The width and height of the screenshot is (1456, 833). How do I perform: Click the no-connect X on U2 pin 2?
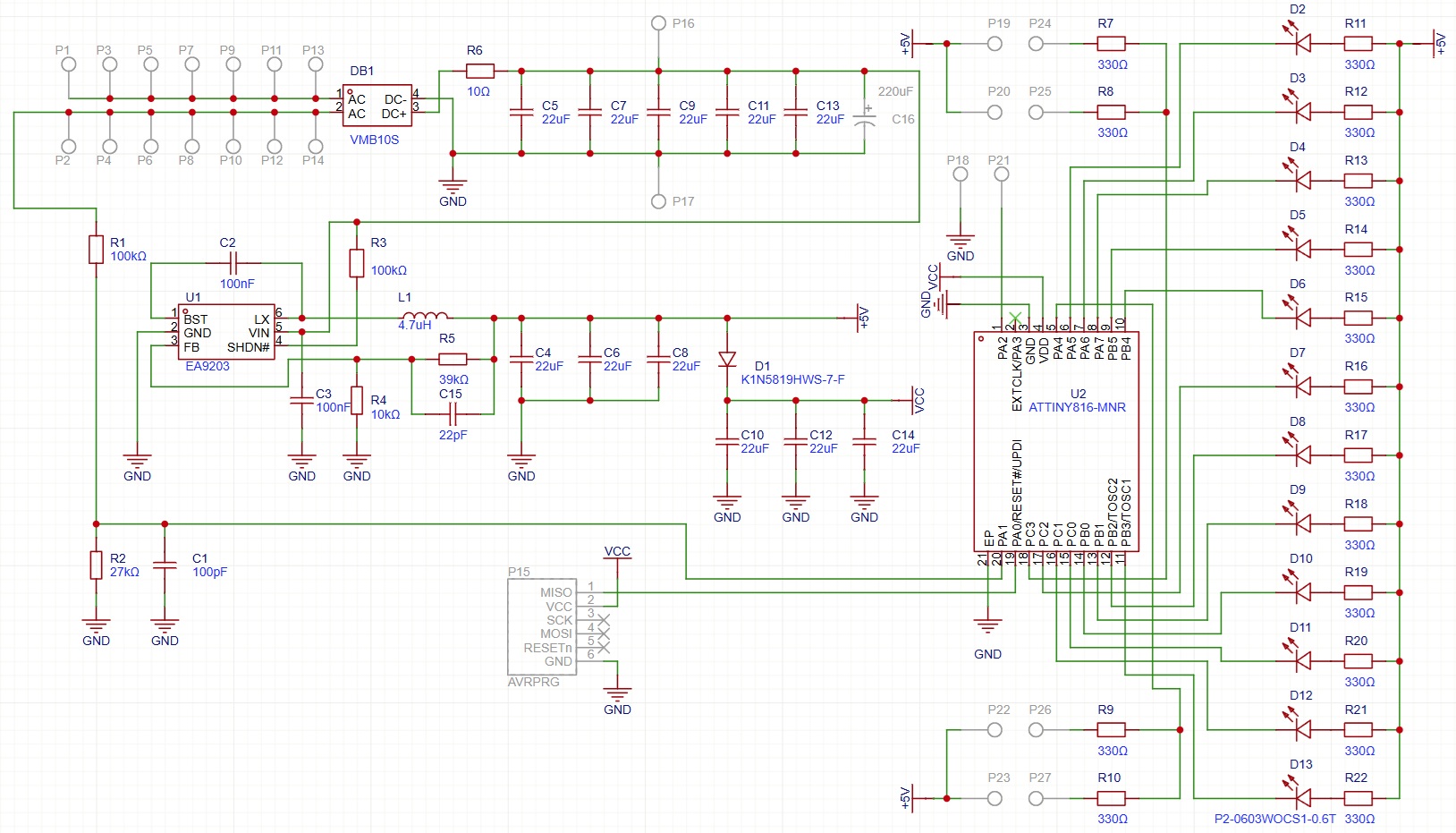[x=1015, y=318]
